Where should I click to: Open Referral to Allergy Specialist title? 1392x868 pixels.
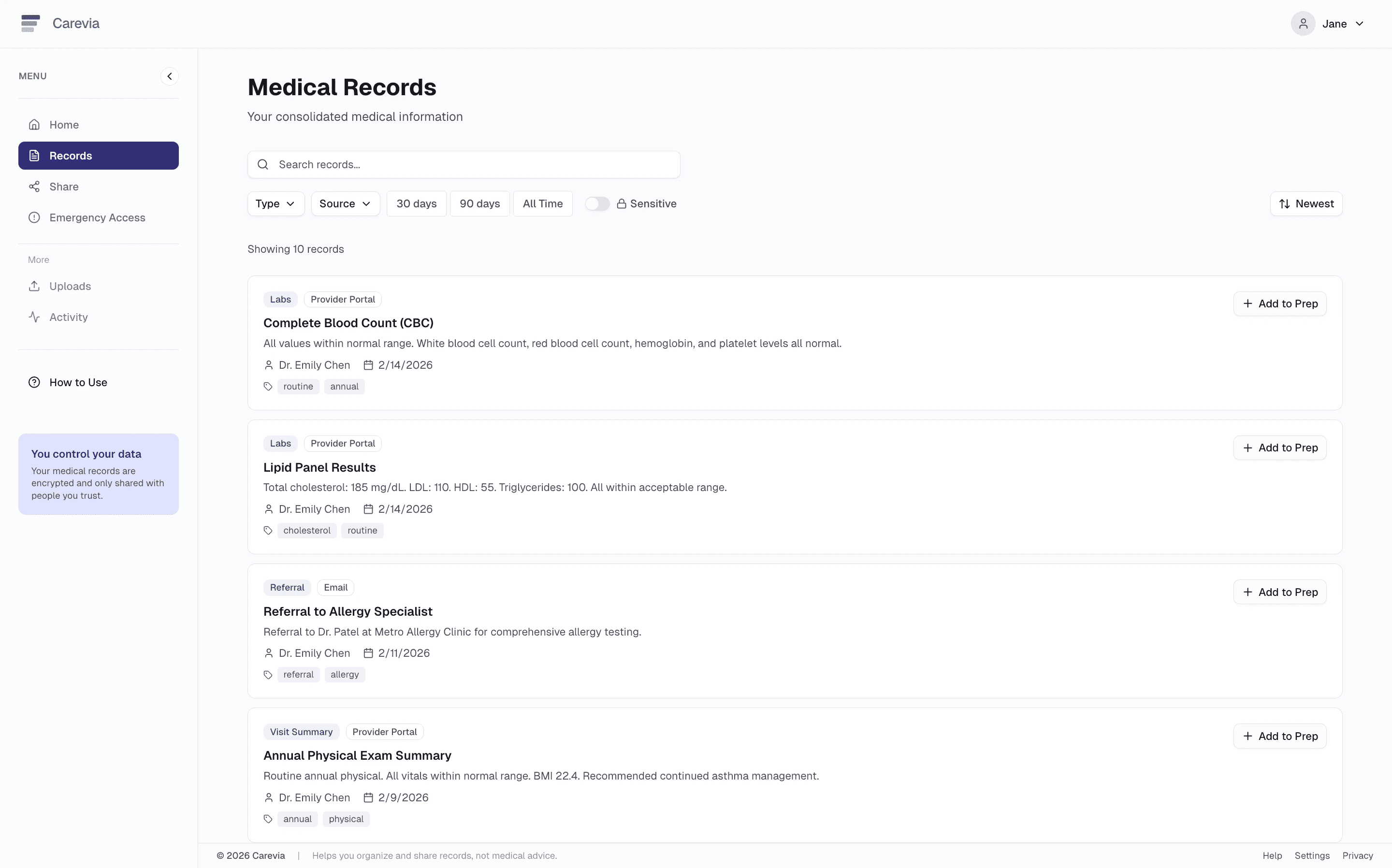[x=348, y=611]
